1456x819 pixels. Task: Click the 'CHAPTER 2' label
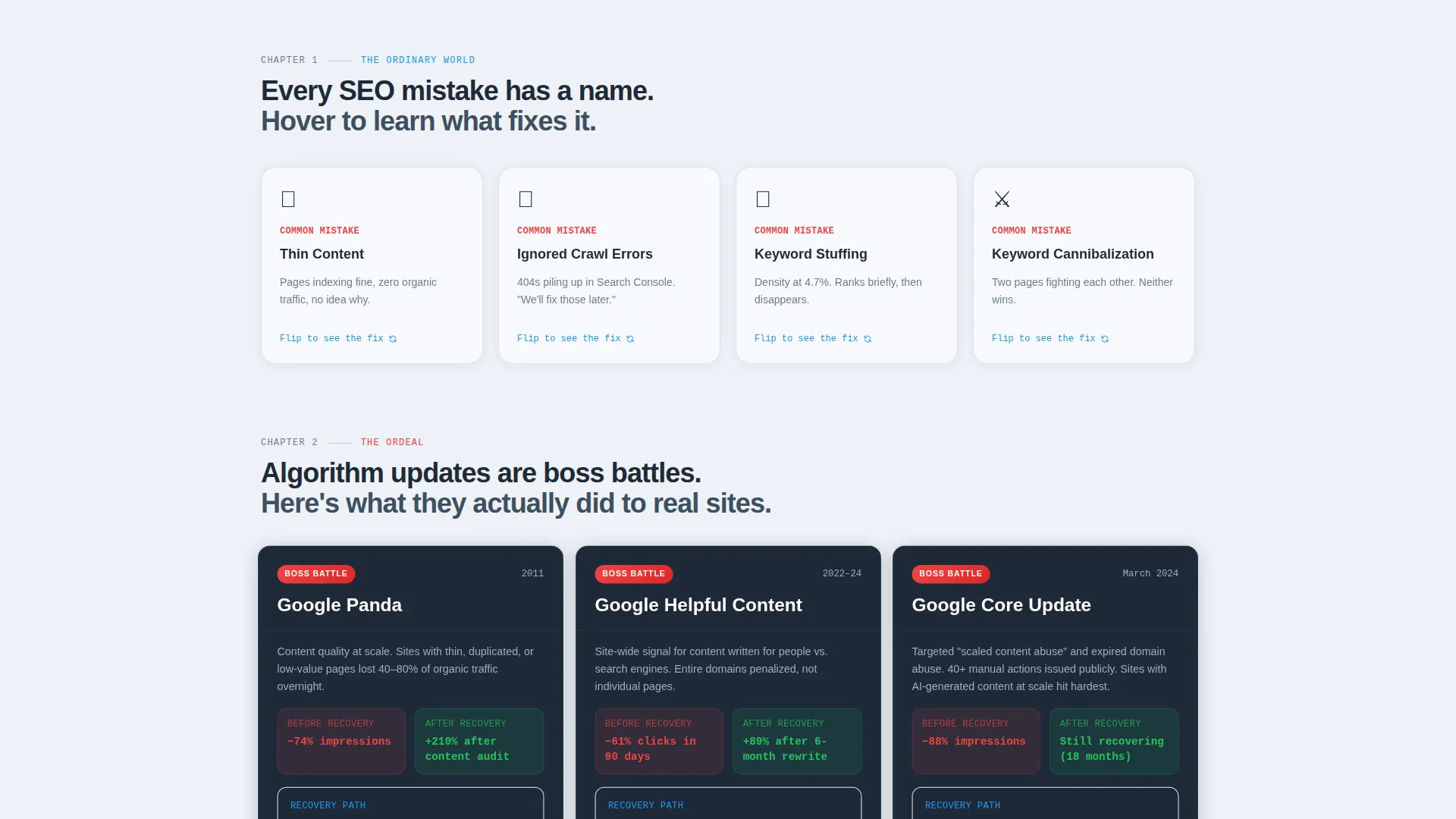(289, 442)
